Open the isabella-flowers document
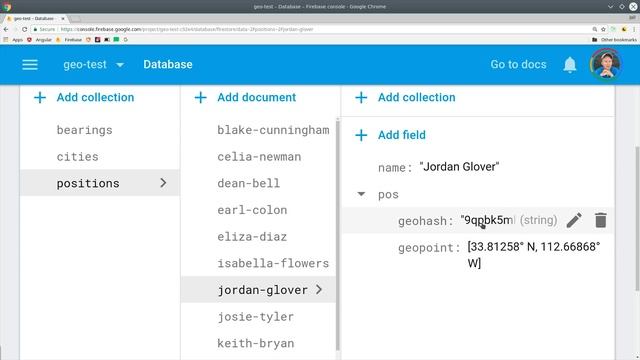Viewport: 640px width, 360px height. pos(258,263)
